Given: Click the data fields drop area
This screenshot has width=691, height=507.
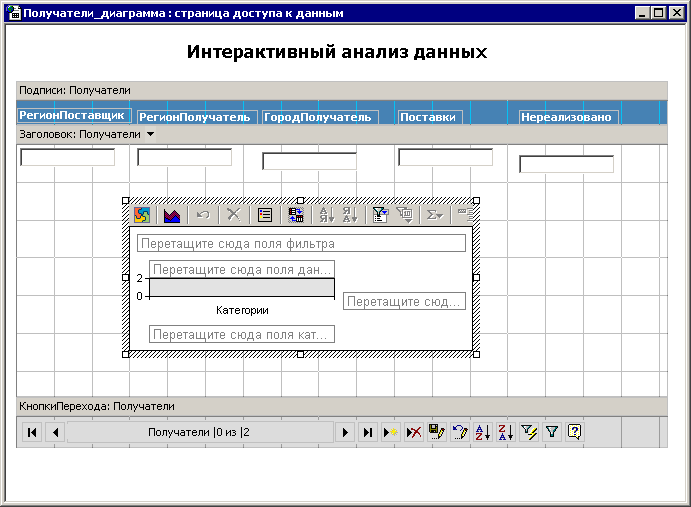Looking at the screenshot, I should pyautogui.click(x=242, y=269).
